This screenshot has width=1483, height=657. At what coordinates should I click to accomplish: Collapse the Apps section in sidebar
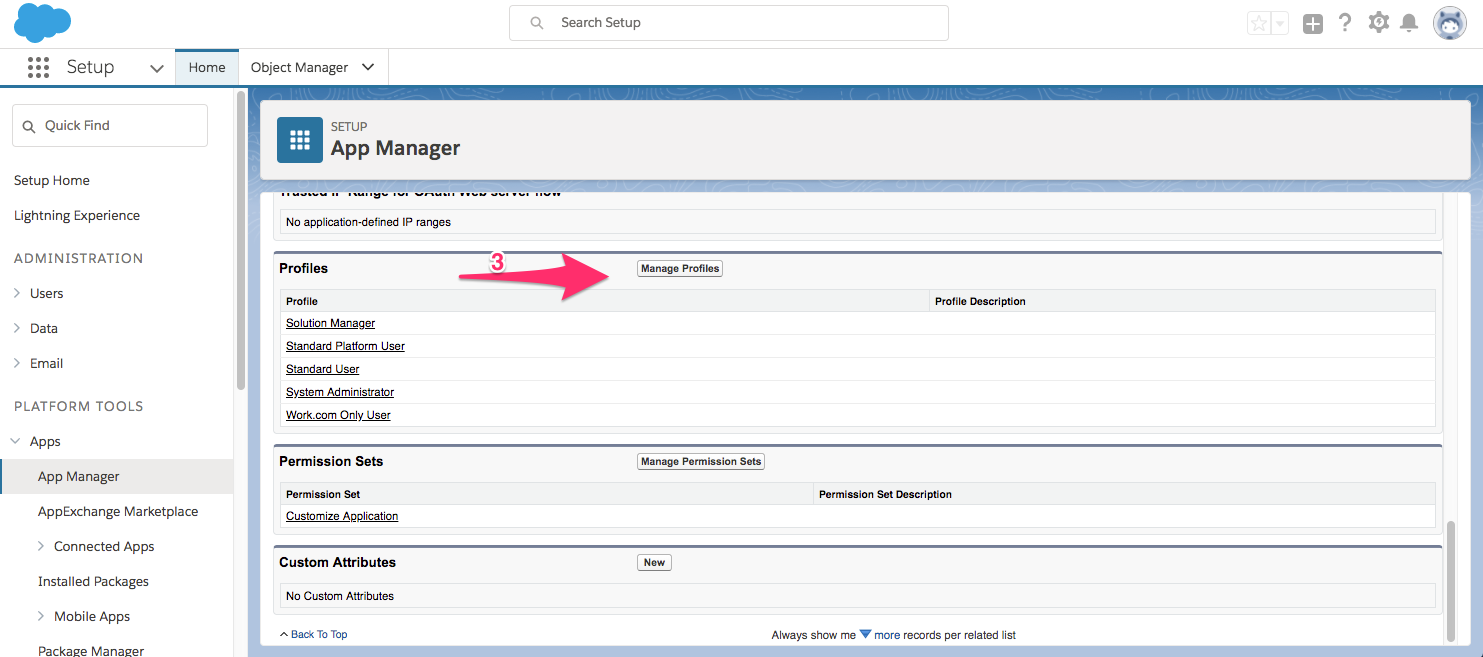(x=17, y=441)
